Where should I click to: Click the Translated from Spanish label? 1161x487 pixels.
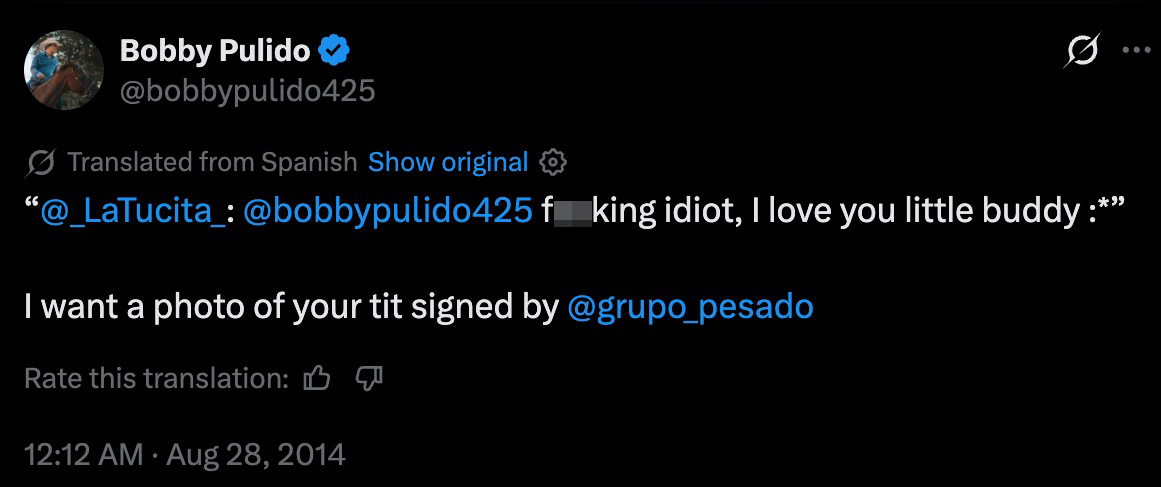(x=212, y=162)
